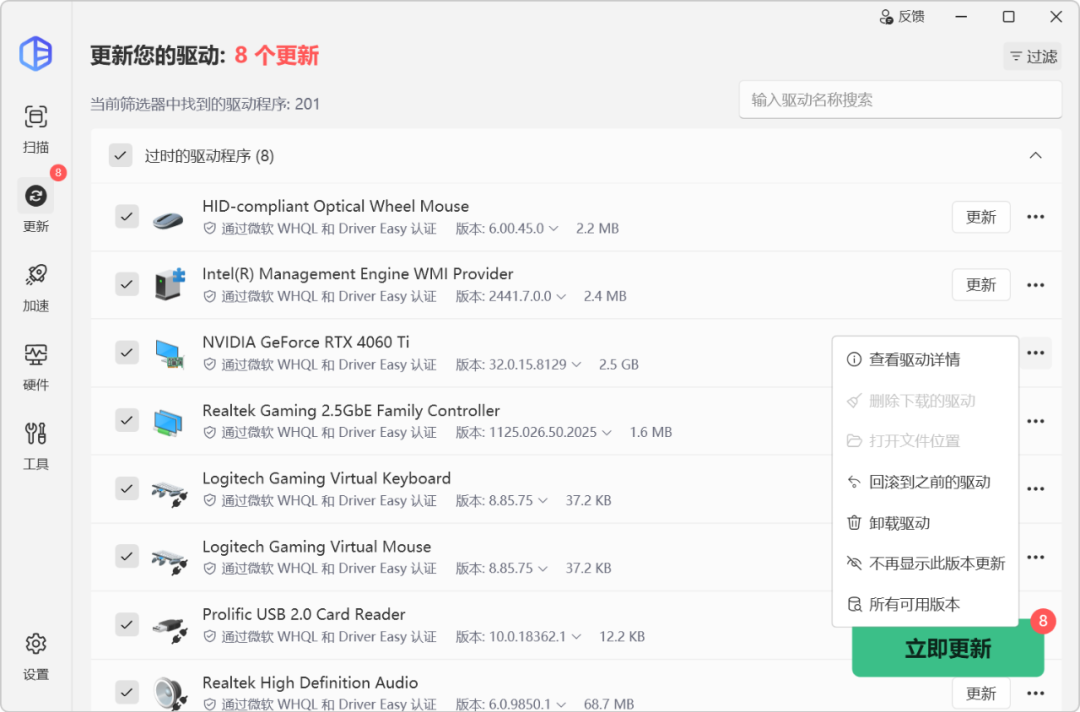The height and width of the screenshot is (712, 1080).
Task: Click the Logitech Gaming Virtual Keyboard device icon
Action: 169,492
